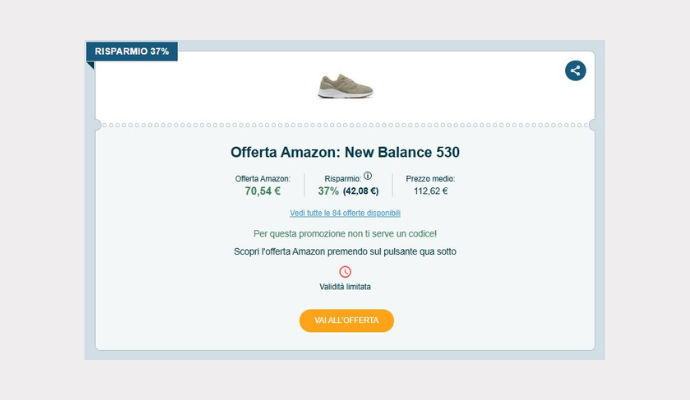Click the red clock validity icon
This screenshot has width=690, height=400.
point(345,272)
